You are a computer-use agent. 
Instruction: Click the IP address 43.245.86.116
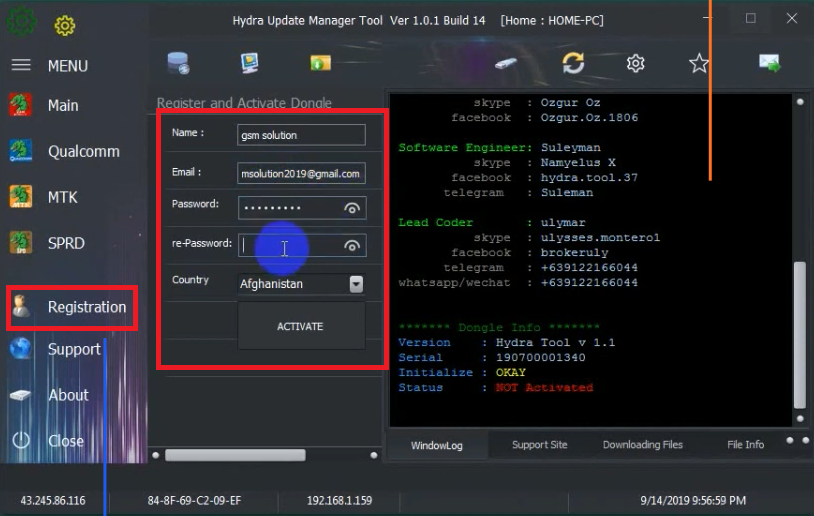53,500
